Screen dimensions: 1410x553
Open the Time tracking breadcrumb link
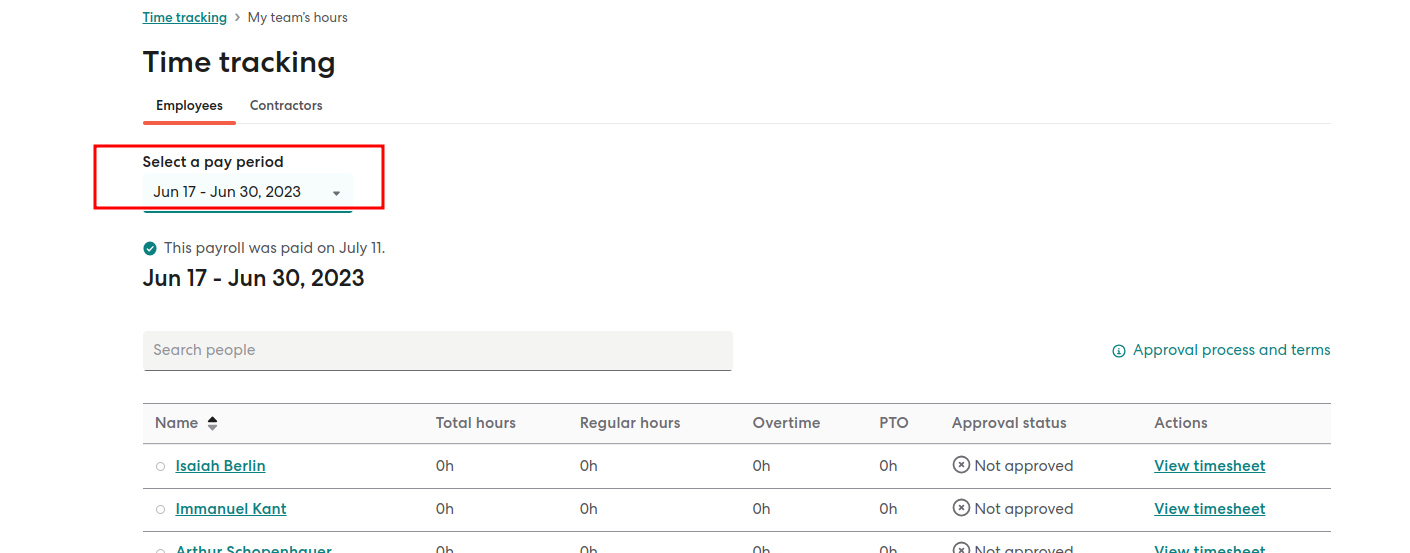point(185,17)
